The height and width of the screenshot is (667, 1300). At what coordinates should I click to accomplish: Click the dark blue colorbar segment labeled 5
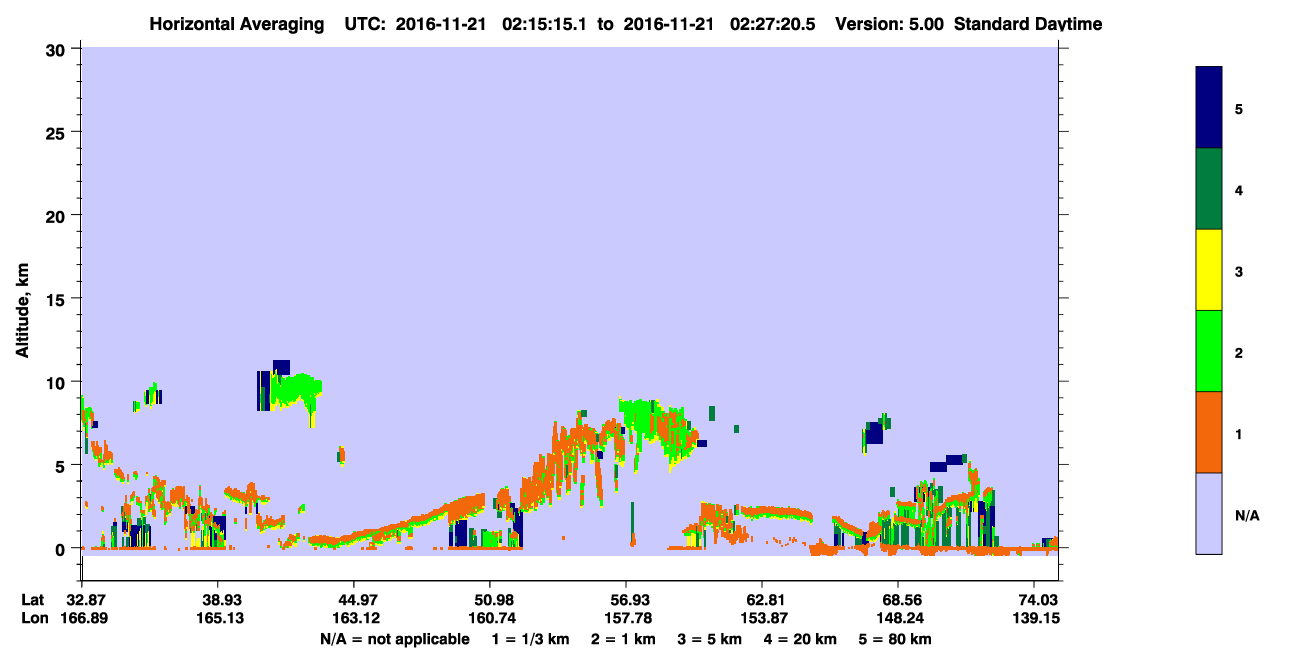point(1209,107)
